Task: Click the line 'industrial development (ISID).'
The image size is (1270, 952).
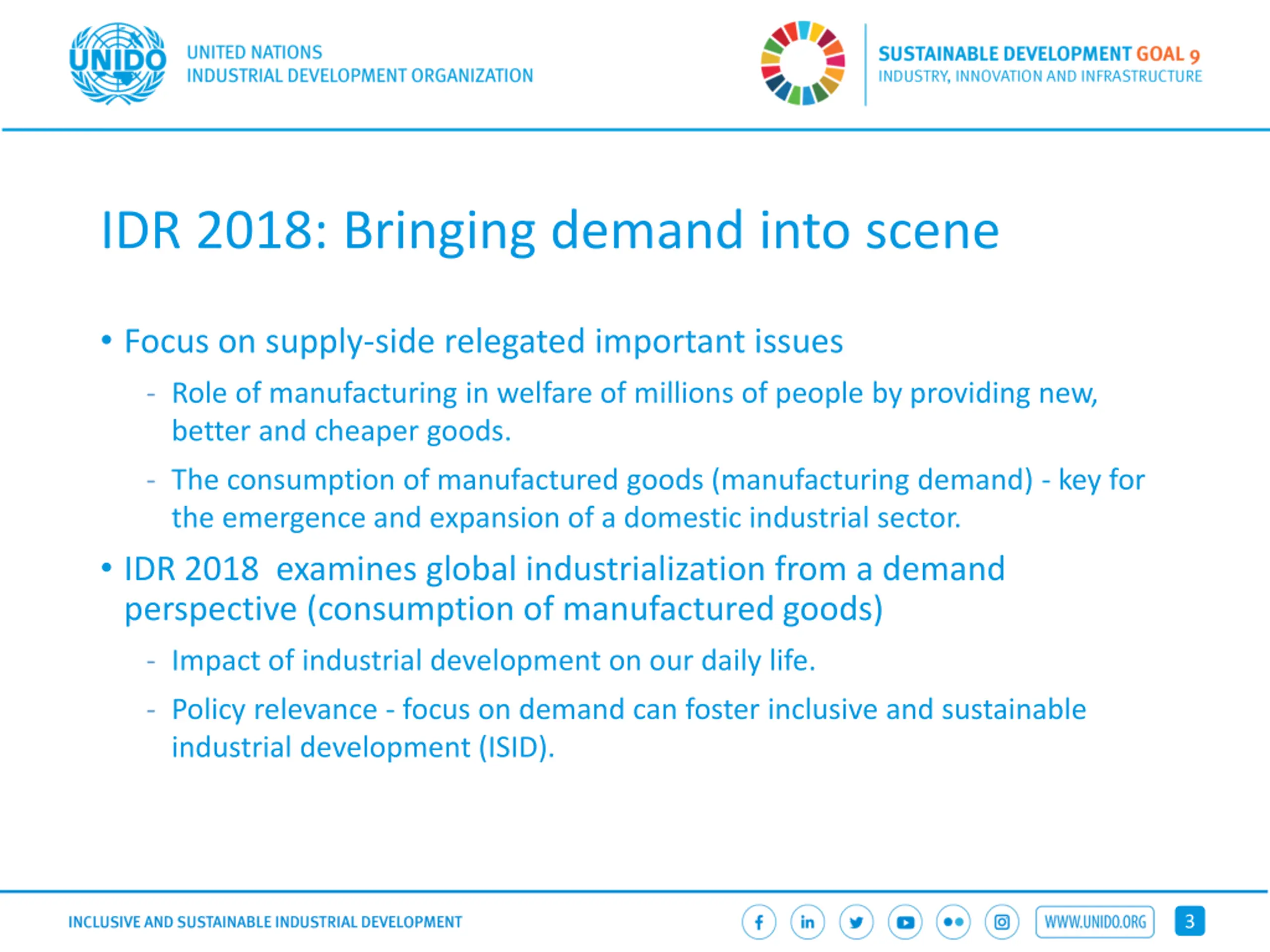Action: point(364,748)
